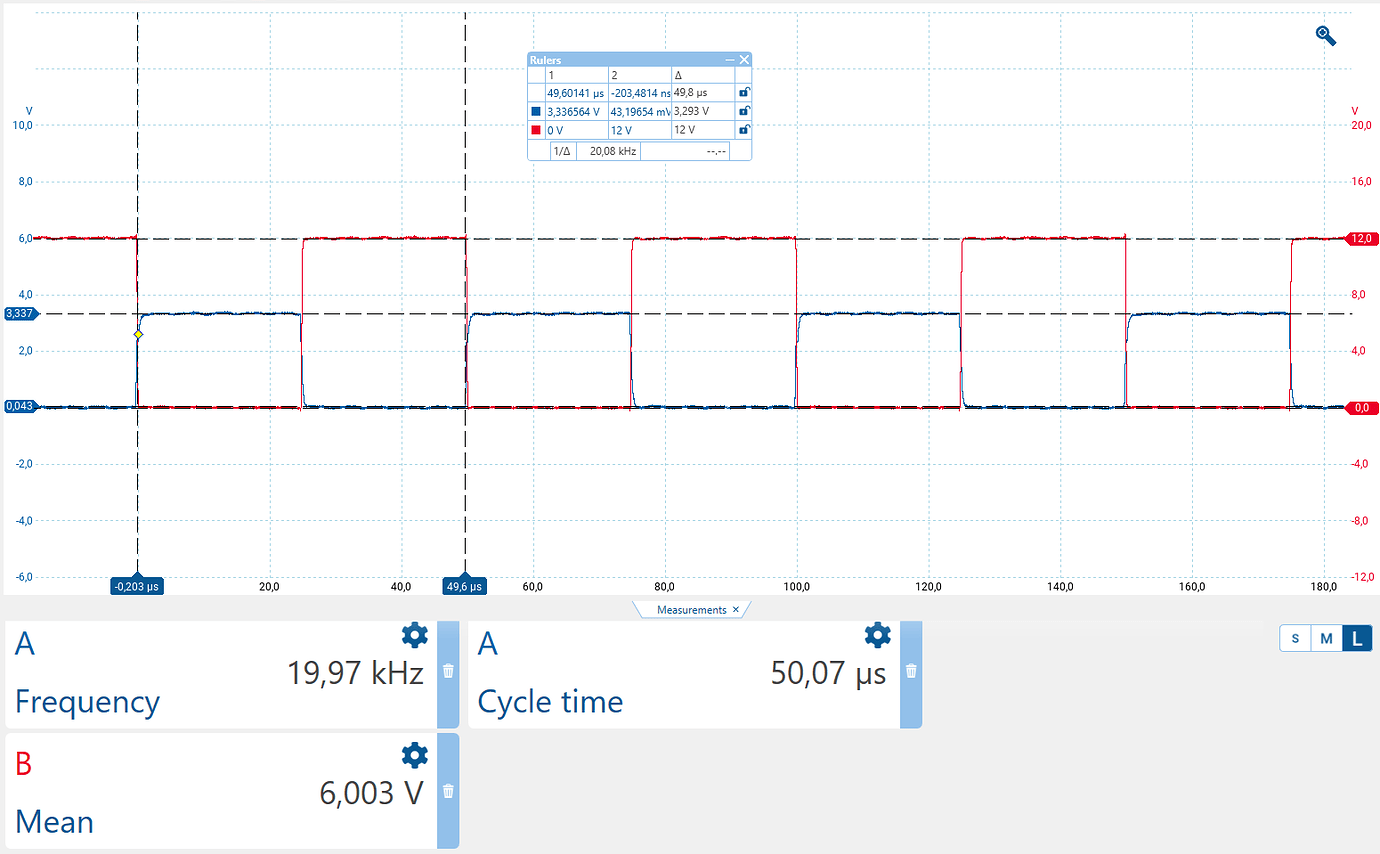Open settings gear for the Mean measurement
1380x854 pixels.
414,755
